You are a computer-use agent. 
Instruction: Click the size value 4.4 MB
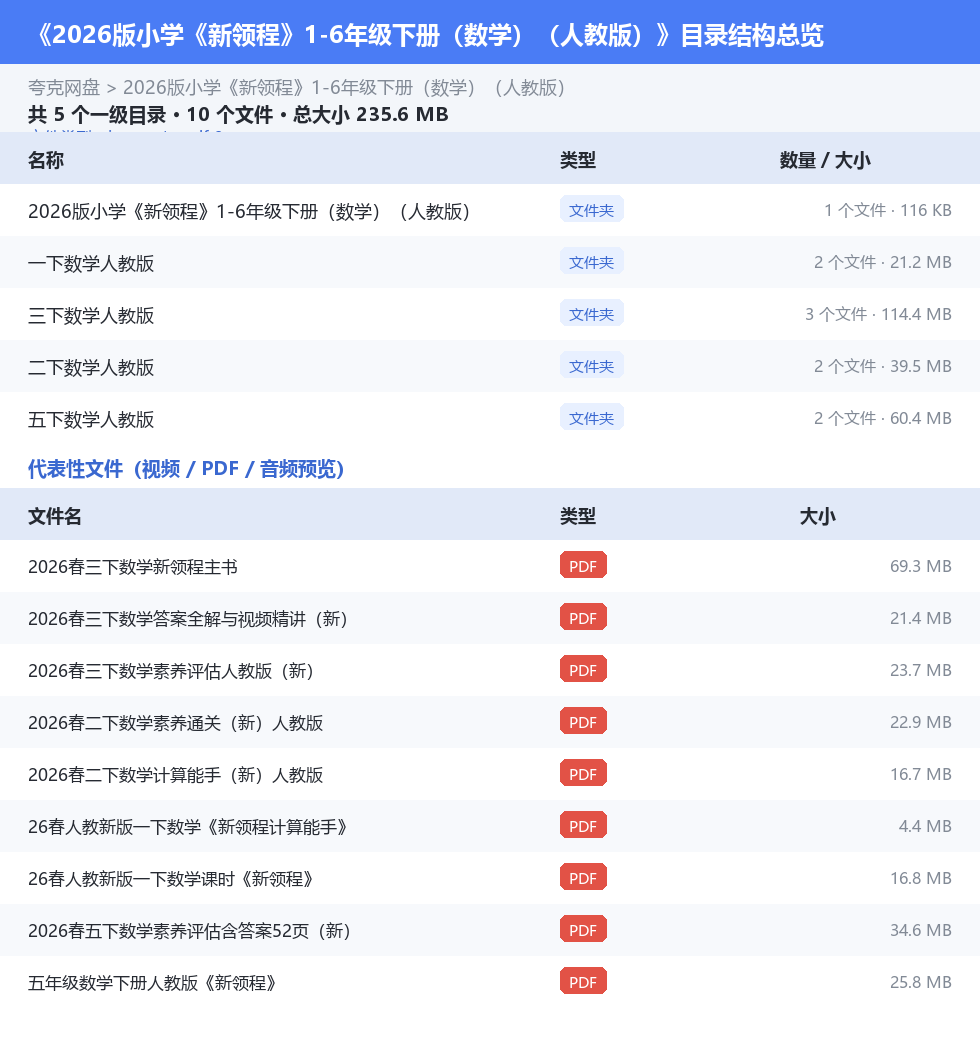[x=925, y=826]
